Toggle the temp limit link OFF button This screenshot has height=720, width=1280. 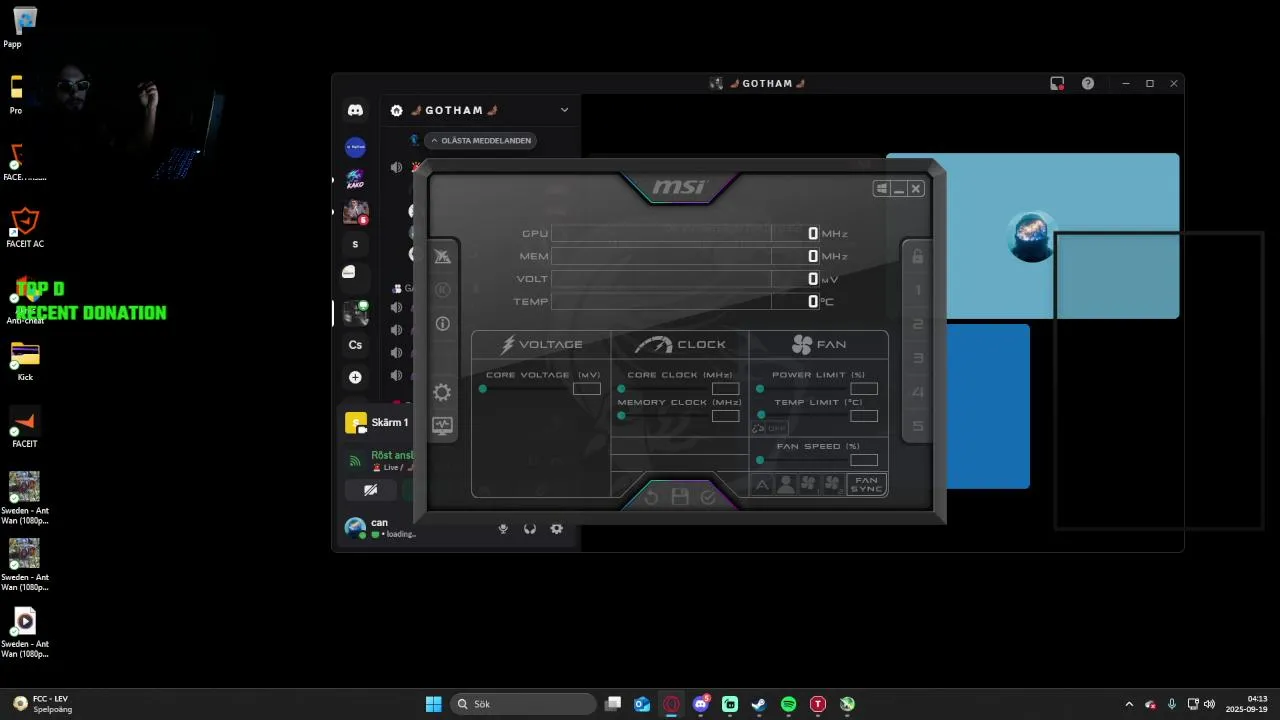[x=770, y=428]
